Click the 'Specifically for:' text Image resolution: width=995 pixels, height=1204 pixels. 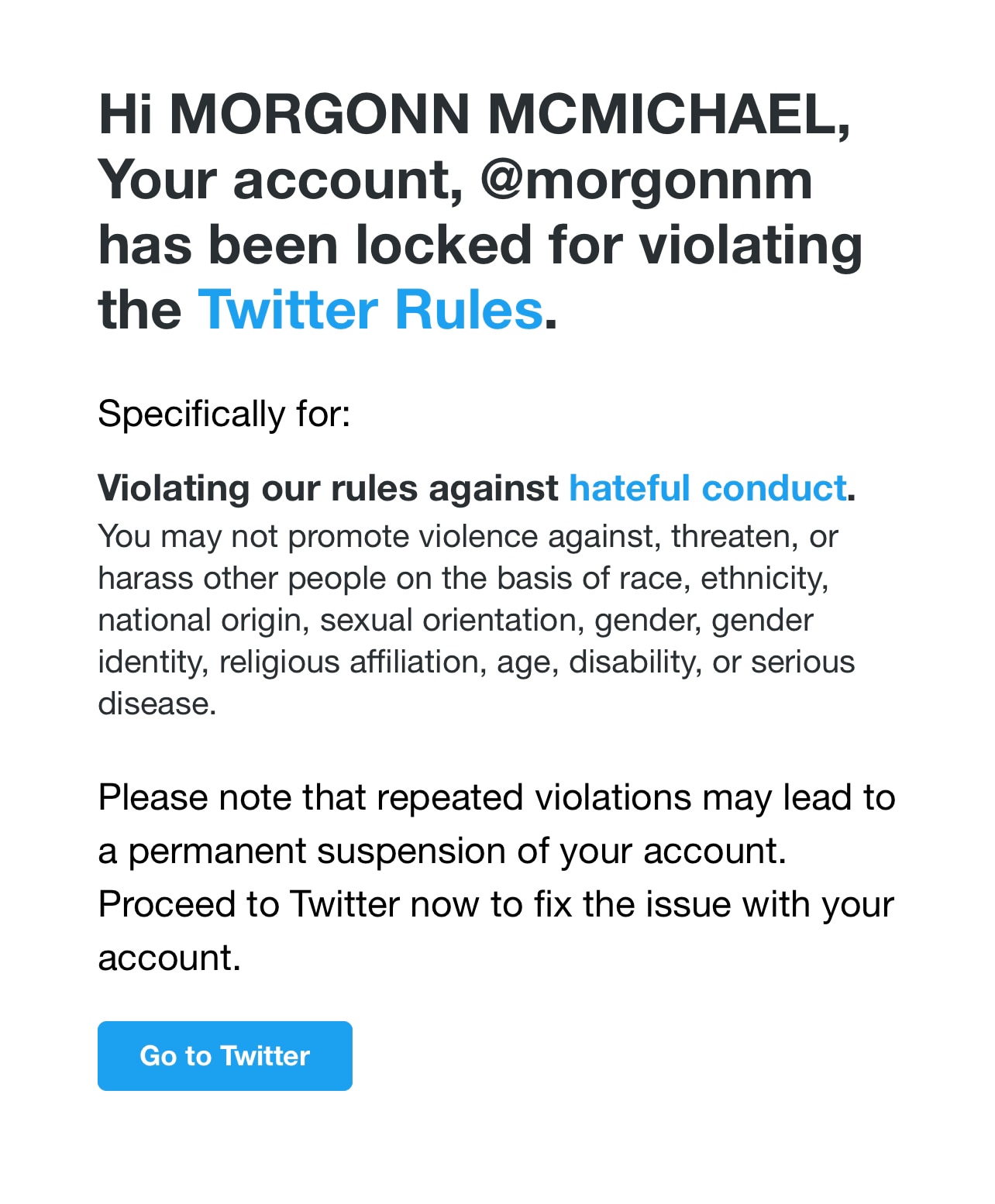[x=224, y=414]
